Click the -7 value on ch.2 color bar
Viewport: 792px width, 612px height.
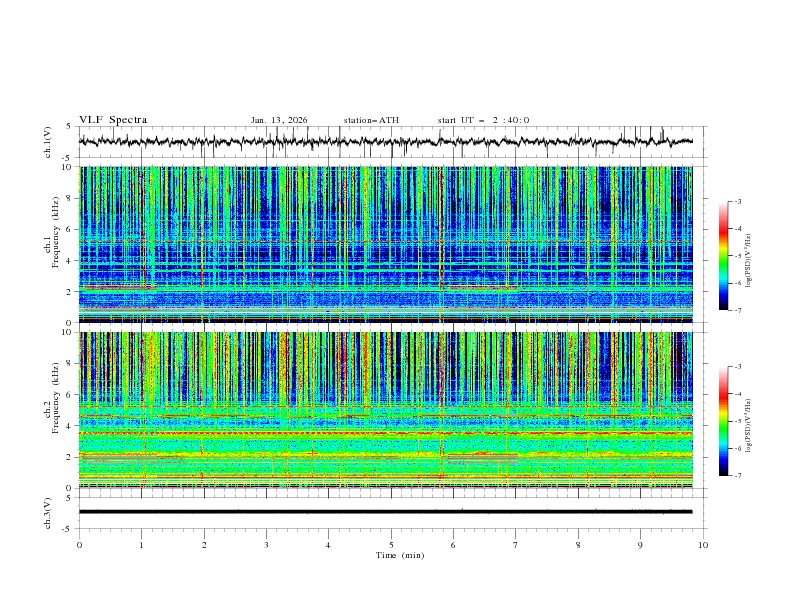[x=737, y=476]
